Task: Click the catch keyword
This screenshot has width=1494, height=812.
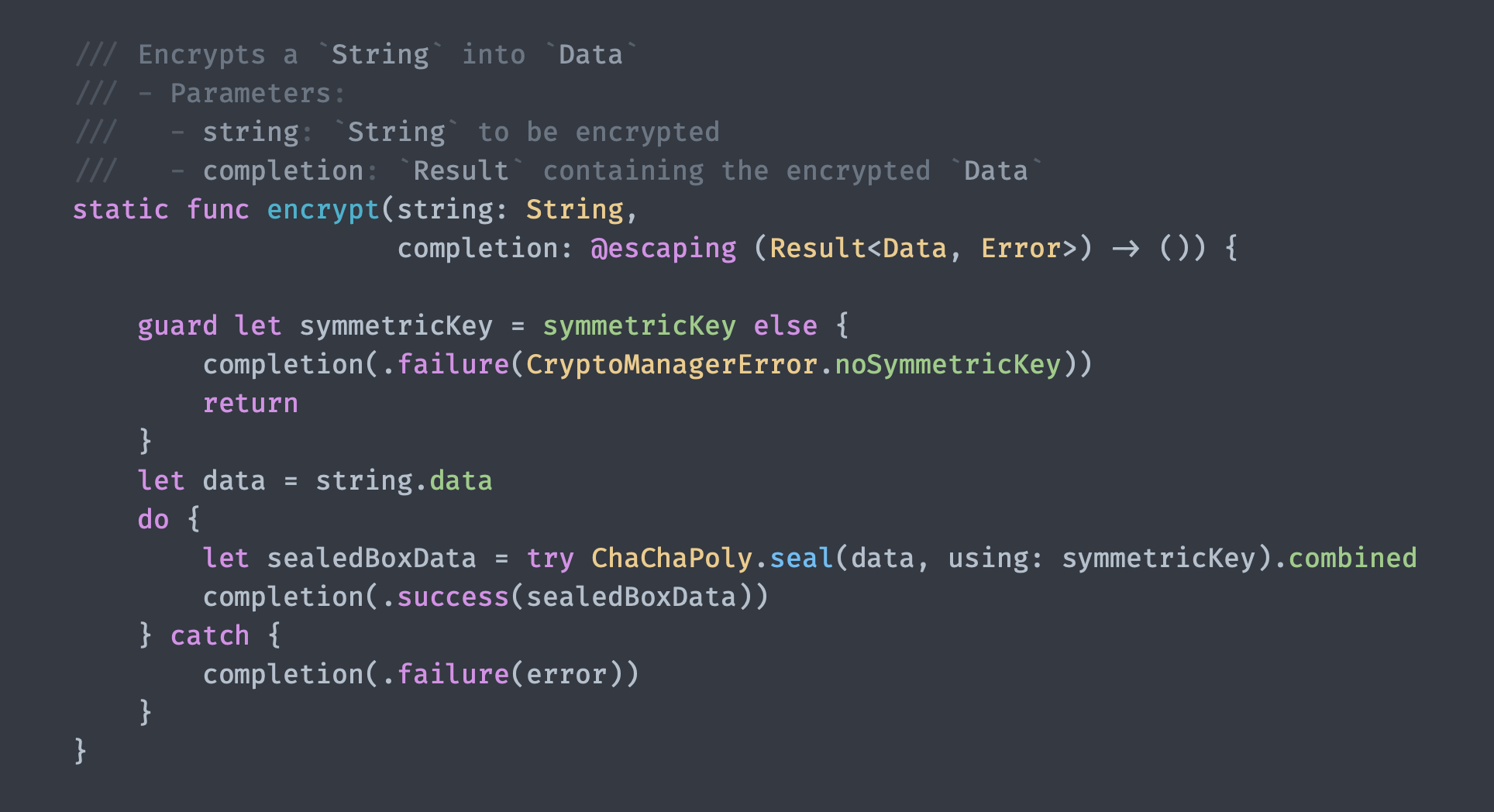Action: pyautogui.click(x=210, y=636)
